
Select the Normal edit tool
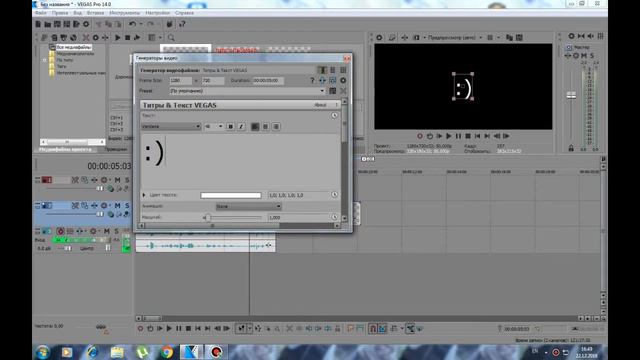click(241, 328)
